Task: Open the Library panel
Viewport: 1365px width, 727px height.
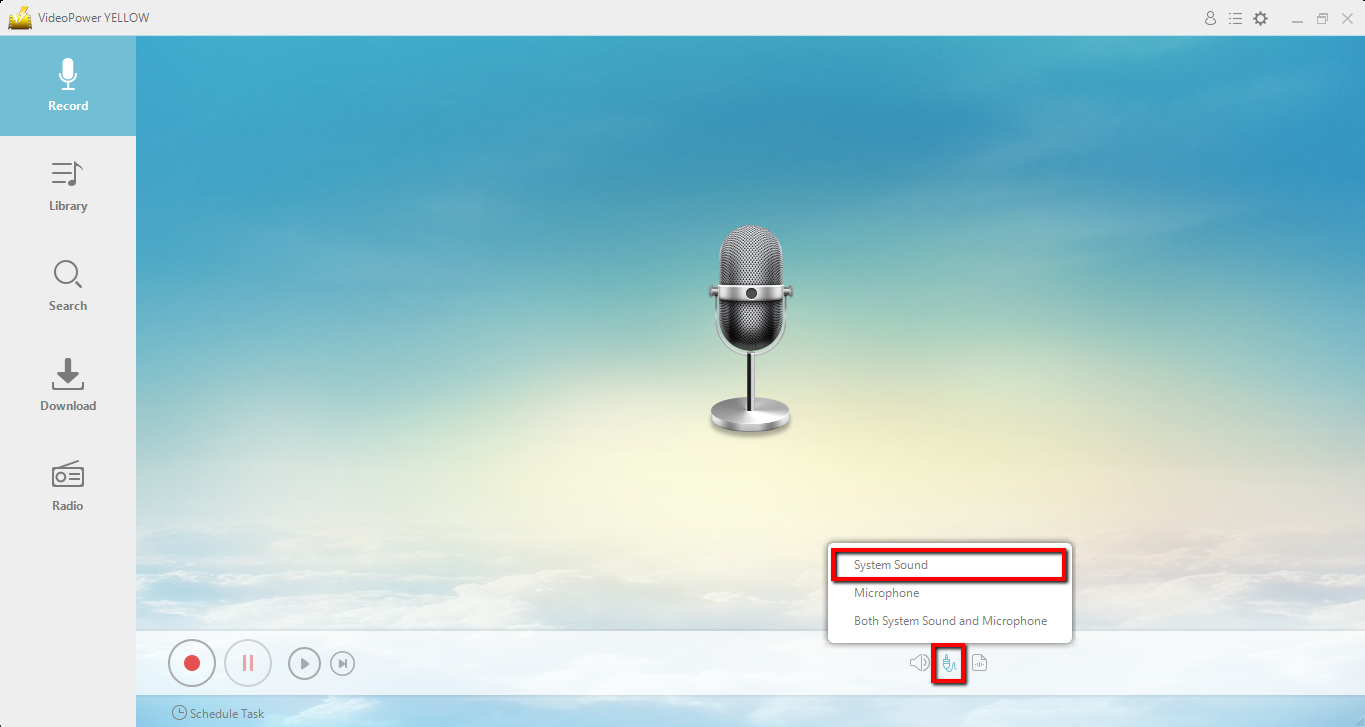Action: (67, 185)
